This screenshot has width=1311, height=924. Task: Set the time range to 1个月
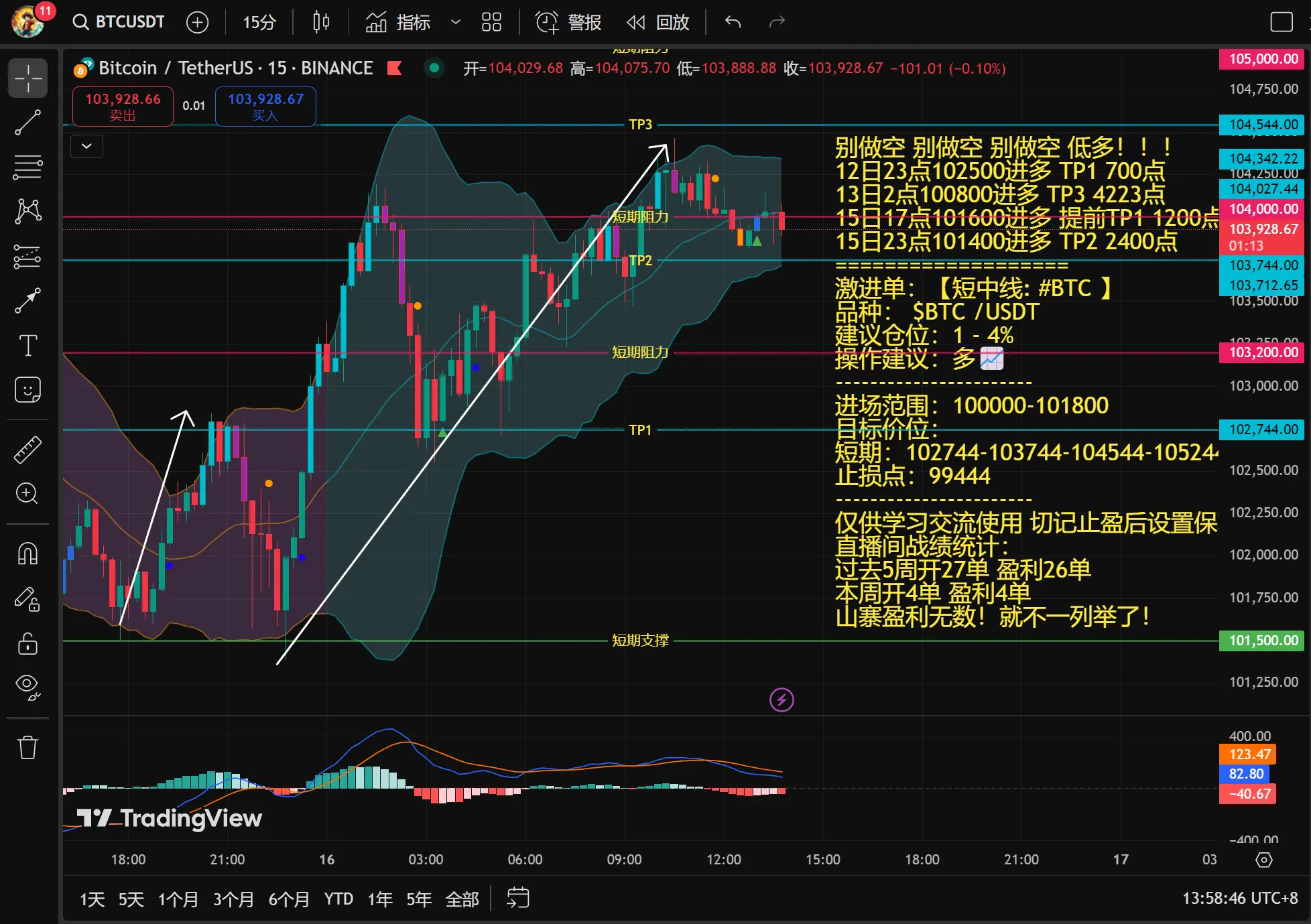point(178,899)
